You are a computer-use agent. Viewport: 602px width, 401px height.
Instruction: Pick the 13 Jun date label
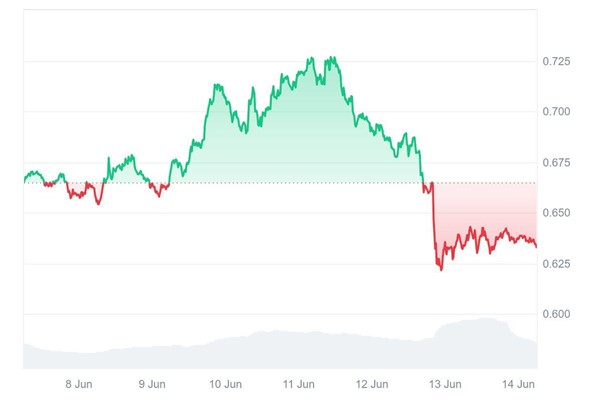[445, 383]
